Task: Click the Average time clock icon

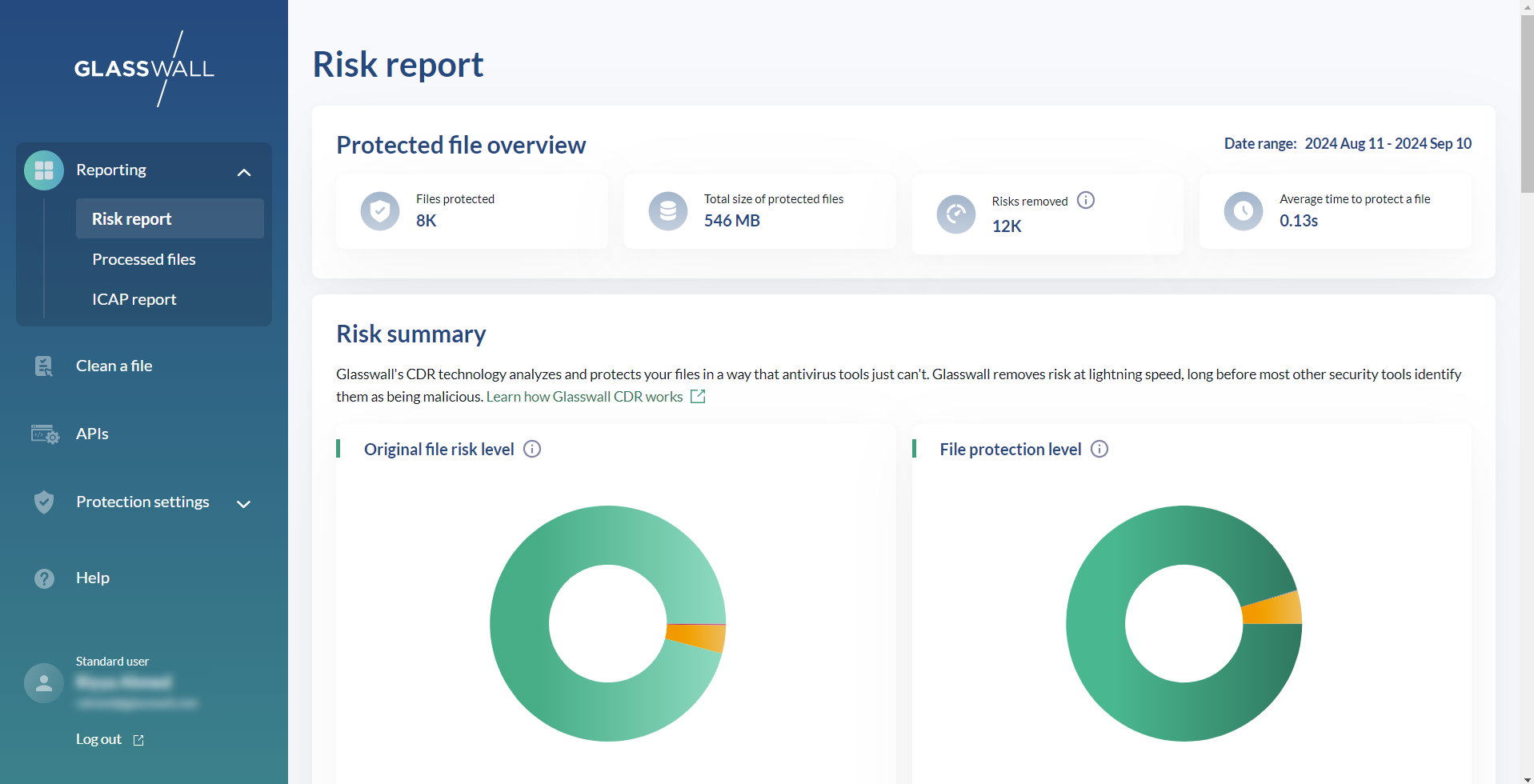Action: [1244, 211]
